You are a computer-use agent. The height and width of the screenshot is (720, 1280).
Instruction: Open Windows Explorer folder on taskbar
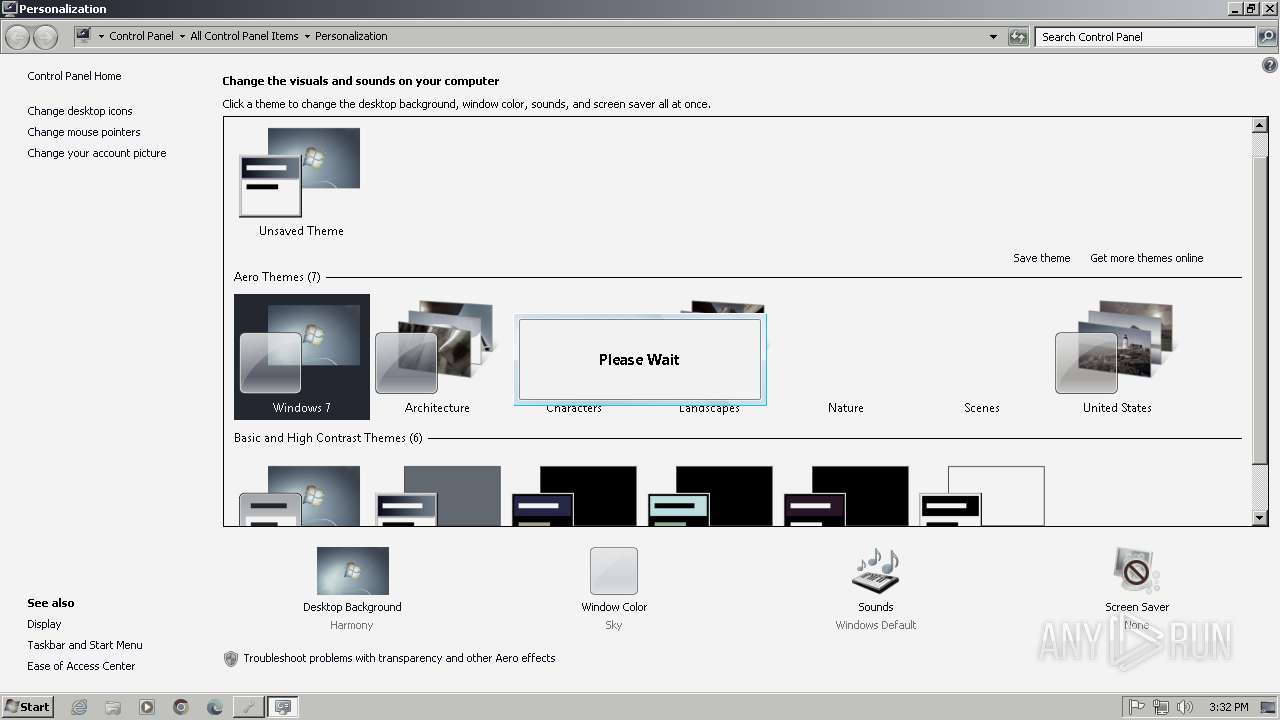113,707
